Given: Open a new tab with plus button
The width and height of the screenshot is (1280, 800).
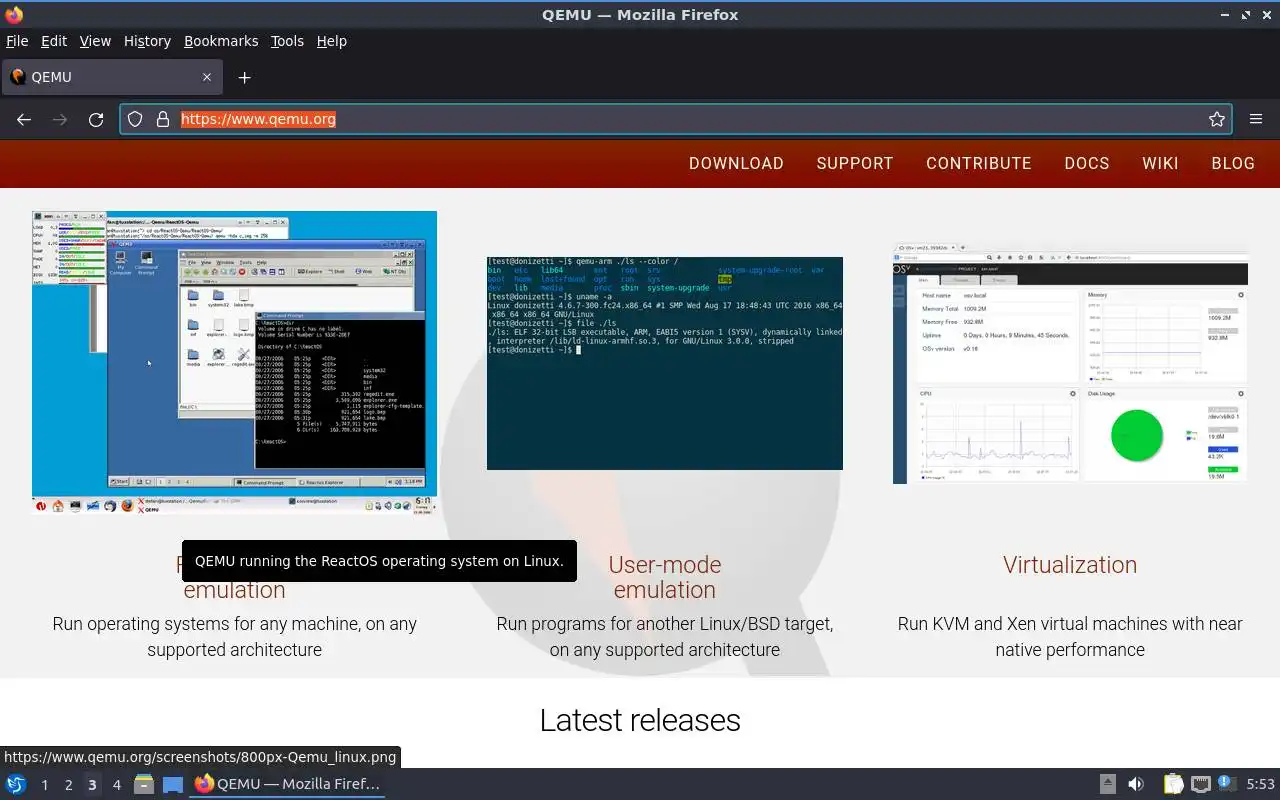Looking at the screenshot, I should [x=244, y=77].
